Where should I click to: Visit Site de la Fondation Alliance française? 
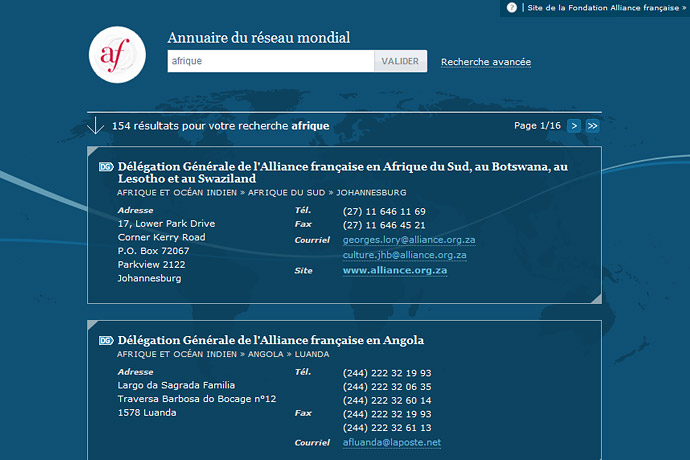(606, 7)
